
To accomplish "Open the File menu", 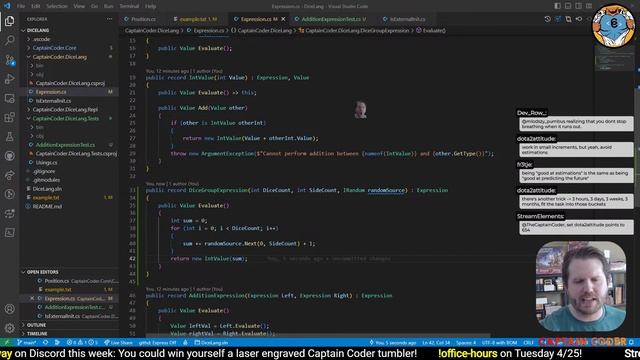I will pos(21,6).
